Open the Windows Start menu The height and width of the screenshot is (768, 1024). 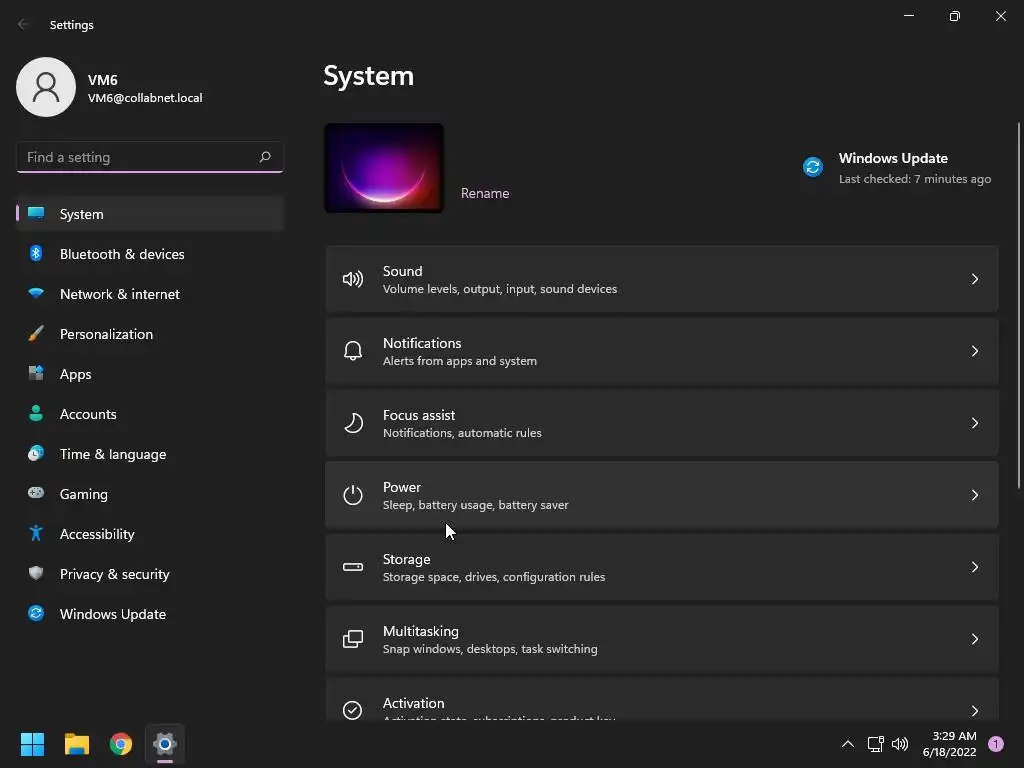coord(32,744)
